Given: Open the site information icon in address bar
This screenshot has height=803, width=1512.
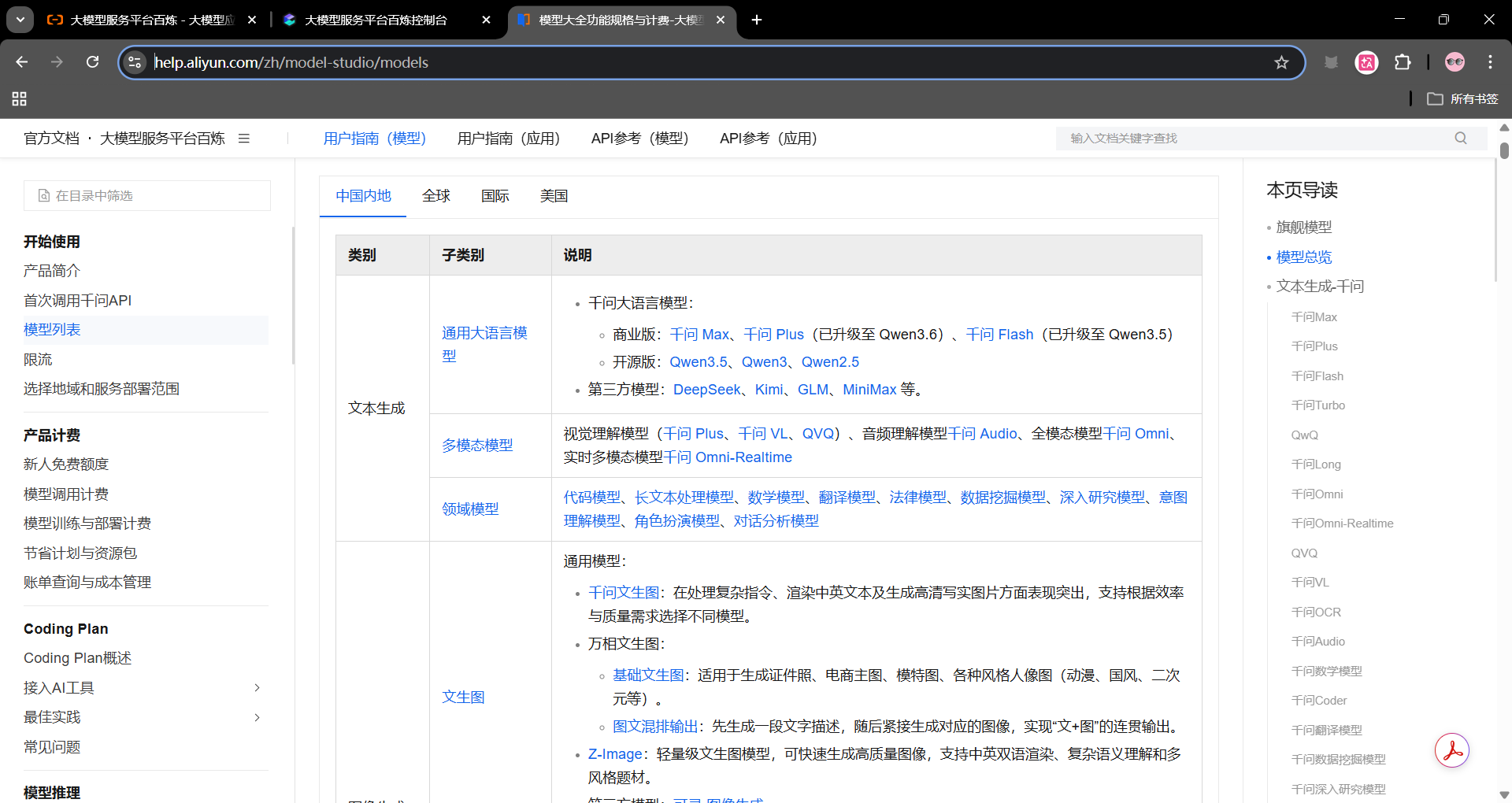Looking at the screenshot, I should tap(135, 62).
